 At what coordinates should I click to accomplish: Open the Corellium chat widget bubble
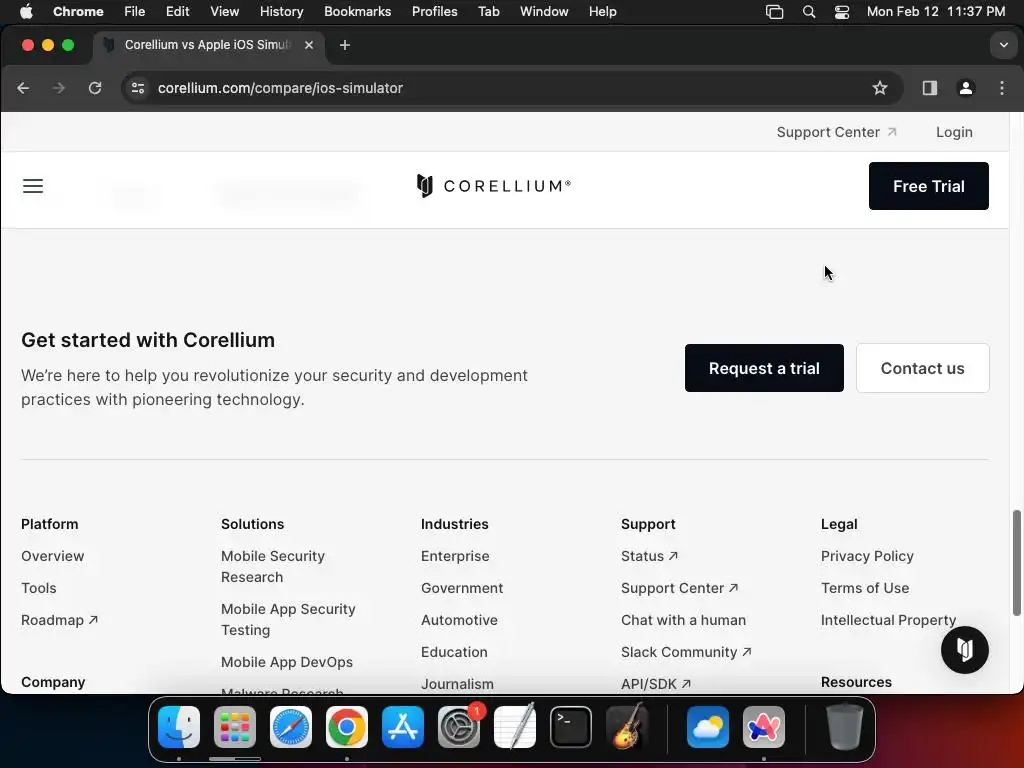[965, 650]
